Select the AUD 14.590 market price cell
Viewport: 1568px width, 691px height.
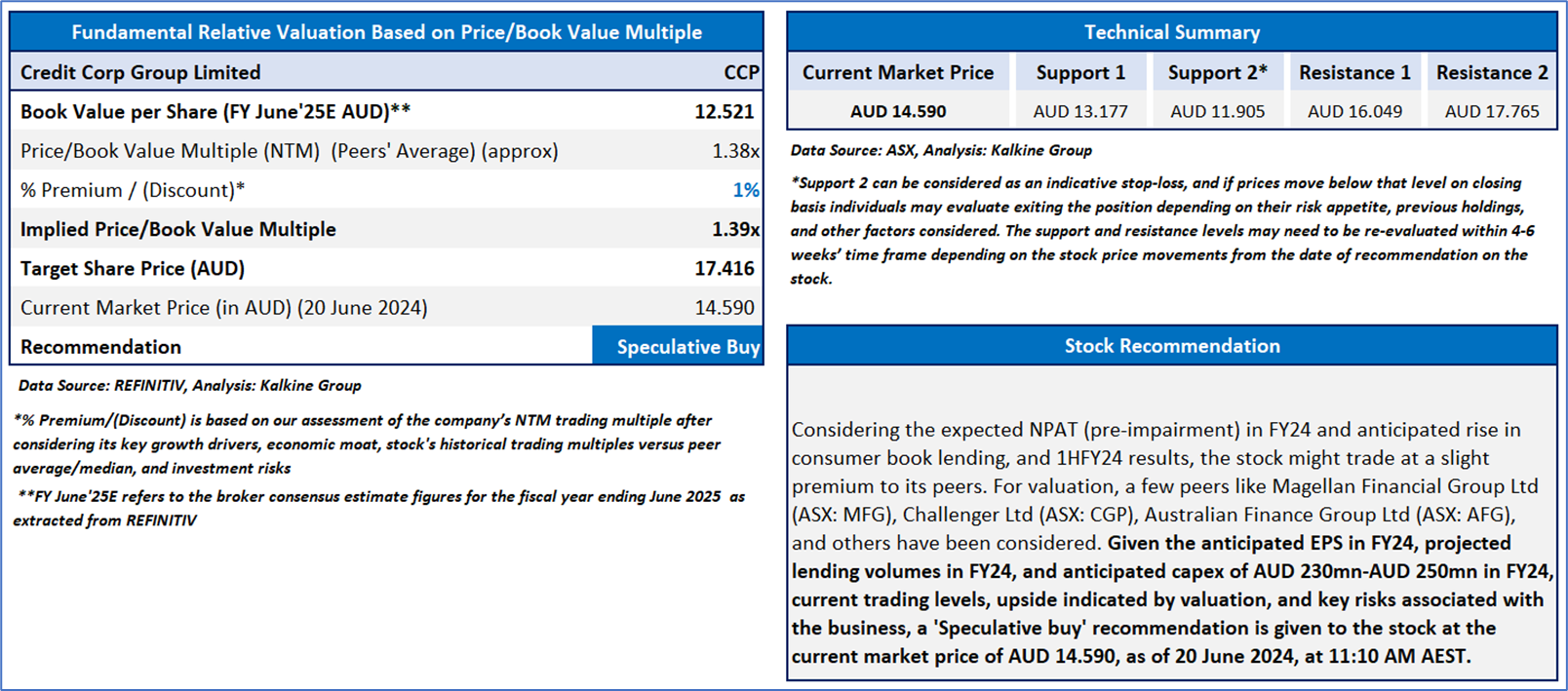click(898, 111)
